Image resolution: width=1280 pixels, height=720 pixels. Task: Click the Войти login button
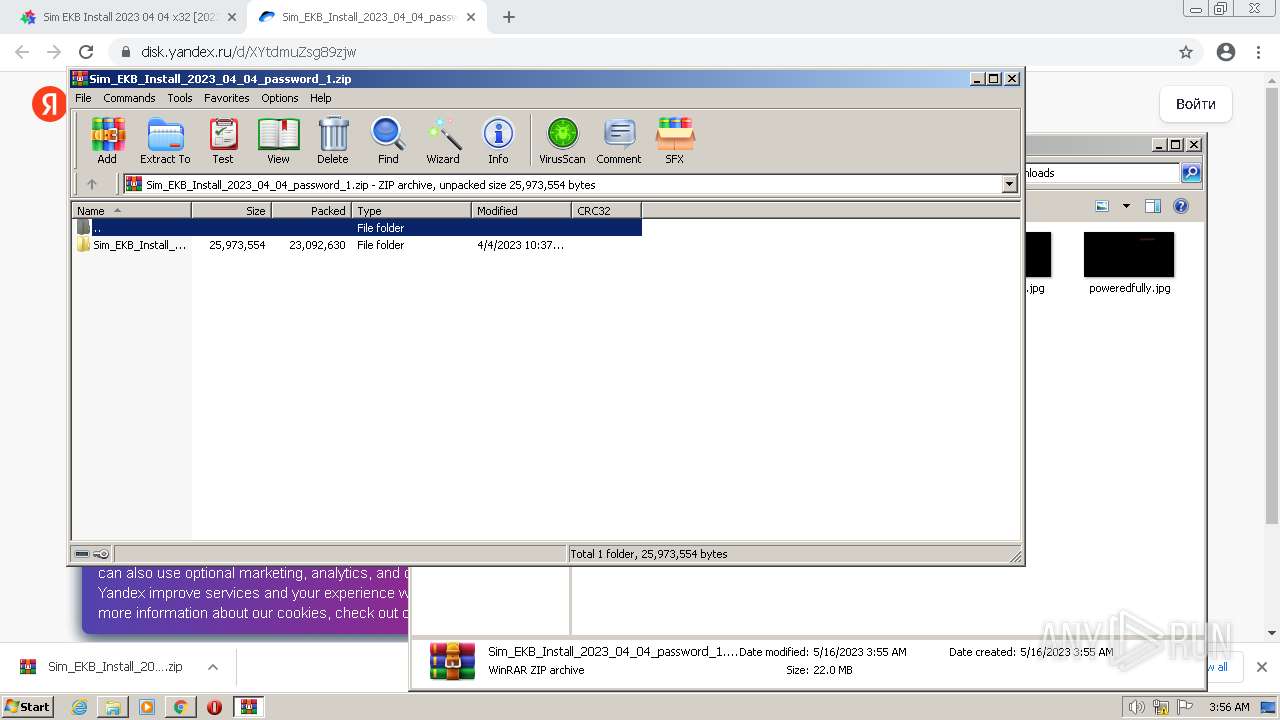tap(1196, 104)
